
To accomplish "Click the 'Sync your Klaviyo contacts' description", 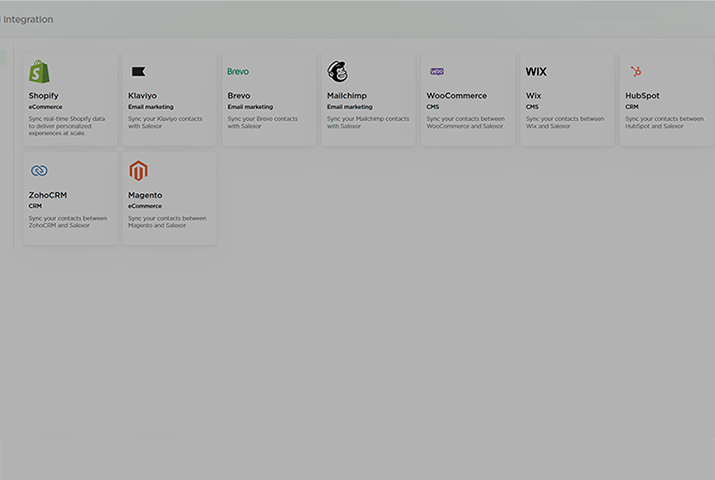I will tap(165, 122).
